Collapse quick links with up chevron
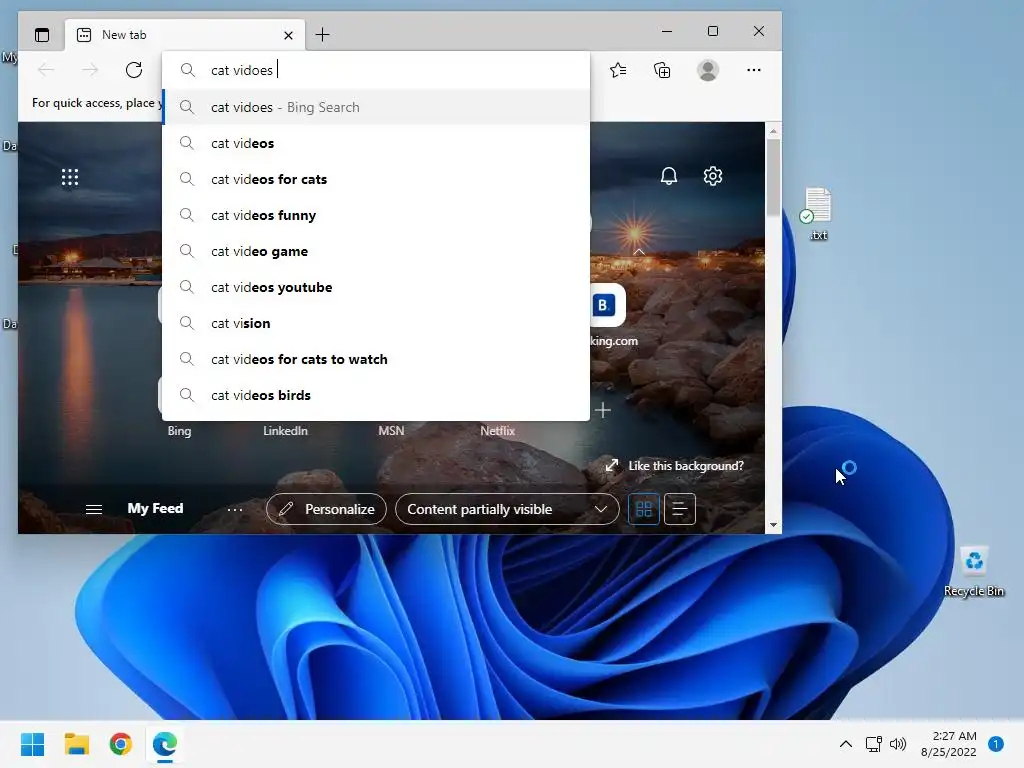This screenshot has height=768, width=1024. tap(639, 251)
